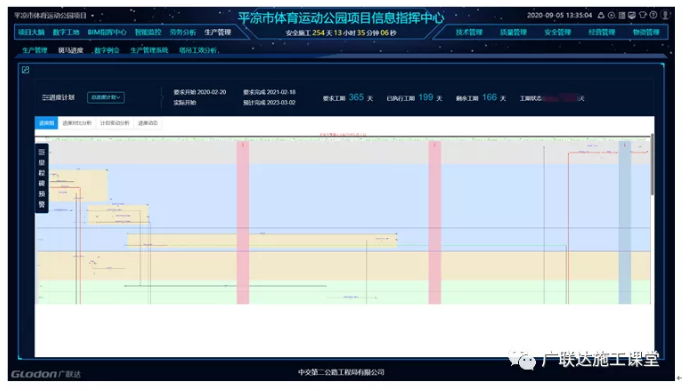Switch to the 数字例会 sub-tab
Image resolution: width=688 pixels, height=391 pixels.
pyautogui.click(x=107, y=50)
